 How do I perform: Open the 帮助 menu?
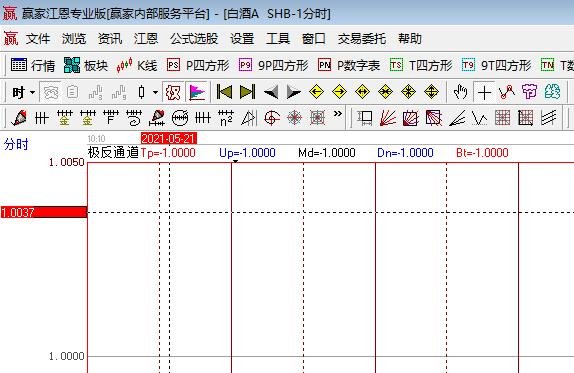[410, 38]
